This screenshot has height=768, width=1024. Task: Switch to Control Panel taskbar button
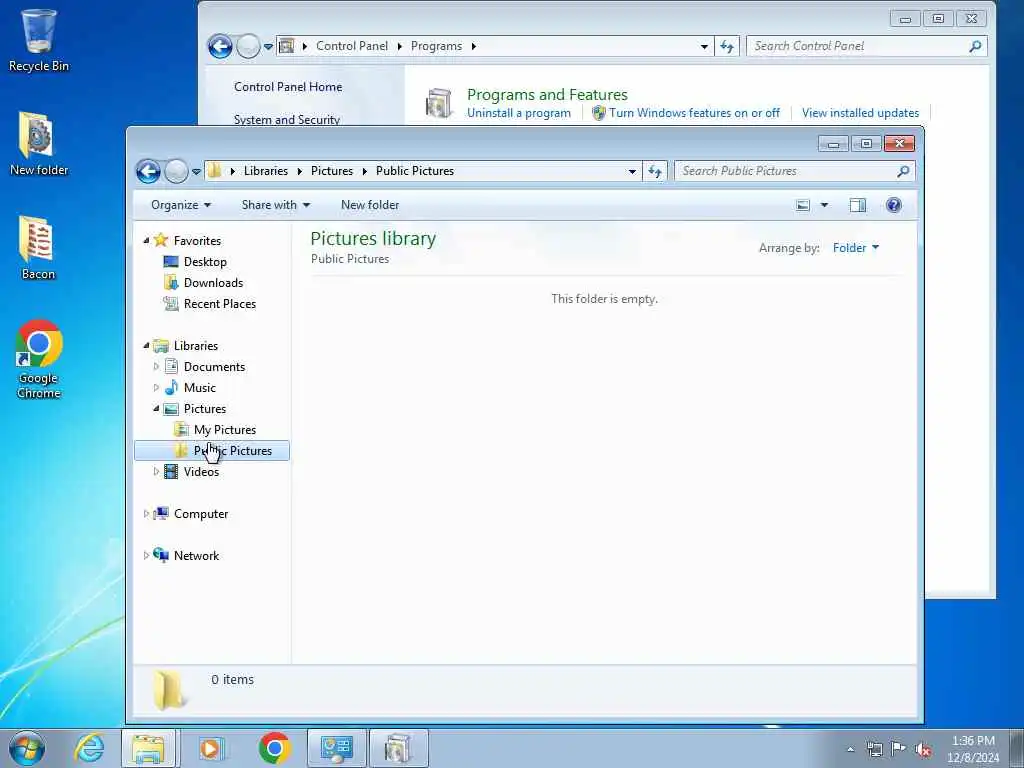[x=336, y=748]
